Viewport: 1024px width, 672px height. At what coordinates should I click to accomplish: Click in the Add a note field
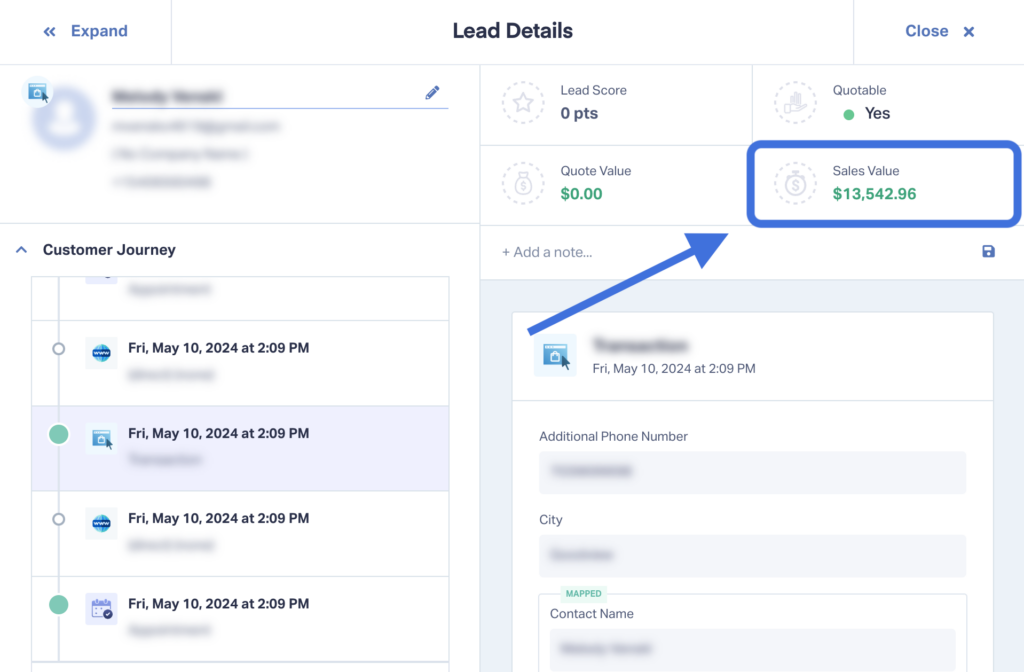(547, 252)
